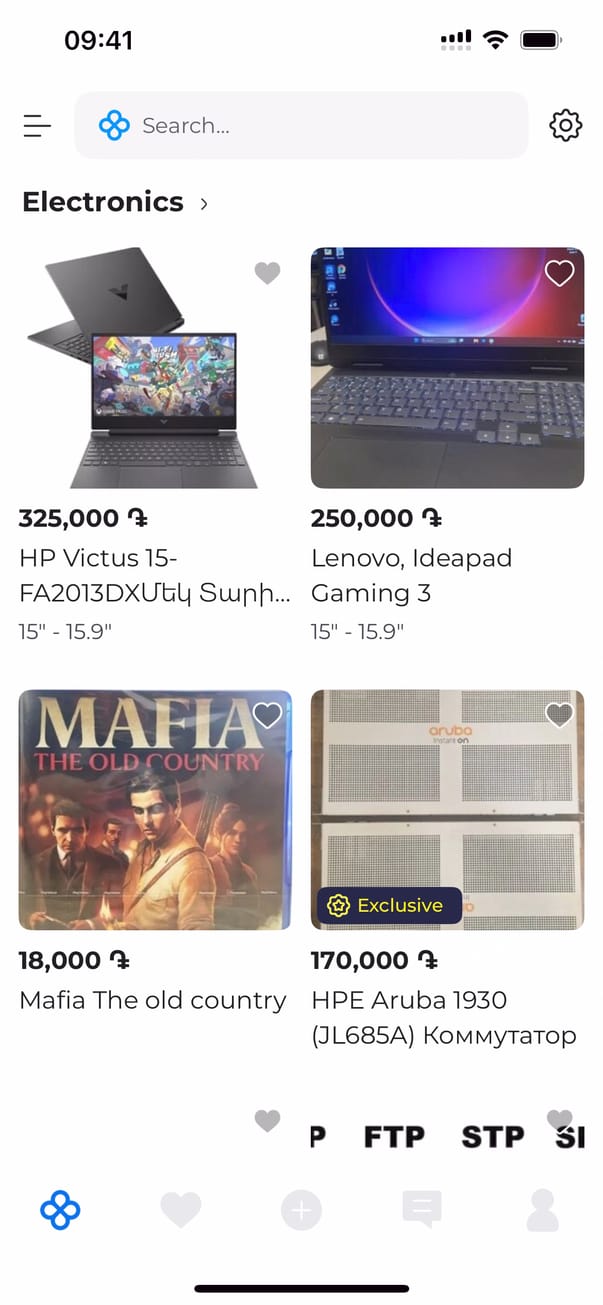Viewport: 603px width, 1305px height.
Task: Focus the Search input field
Action: click(320, 125)
